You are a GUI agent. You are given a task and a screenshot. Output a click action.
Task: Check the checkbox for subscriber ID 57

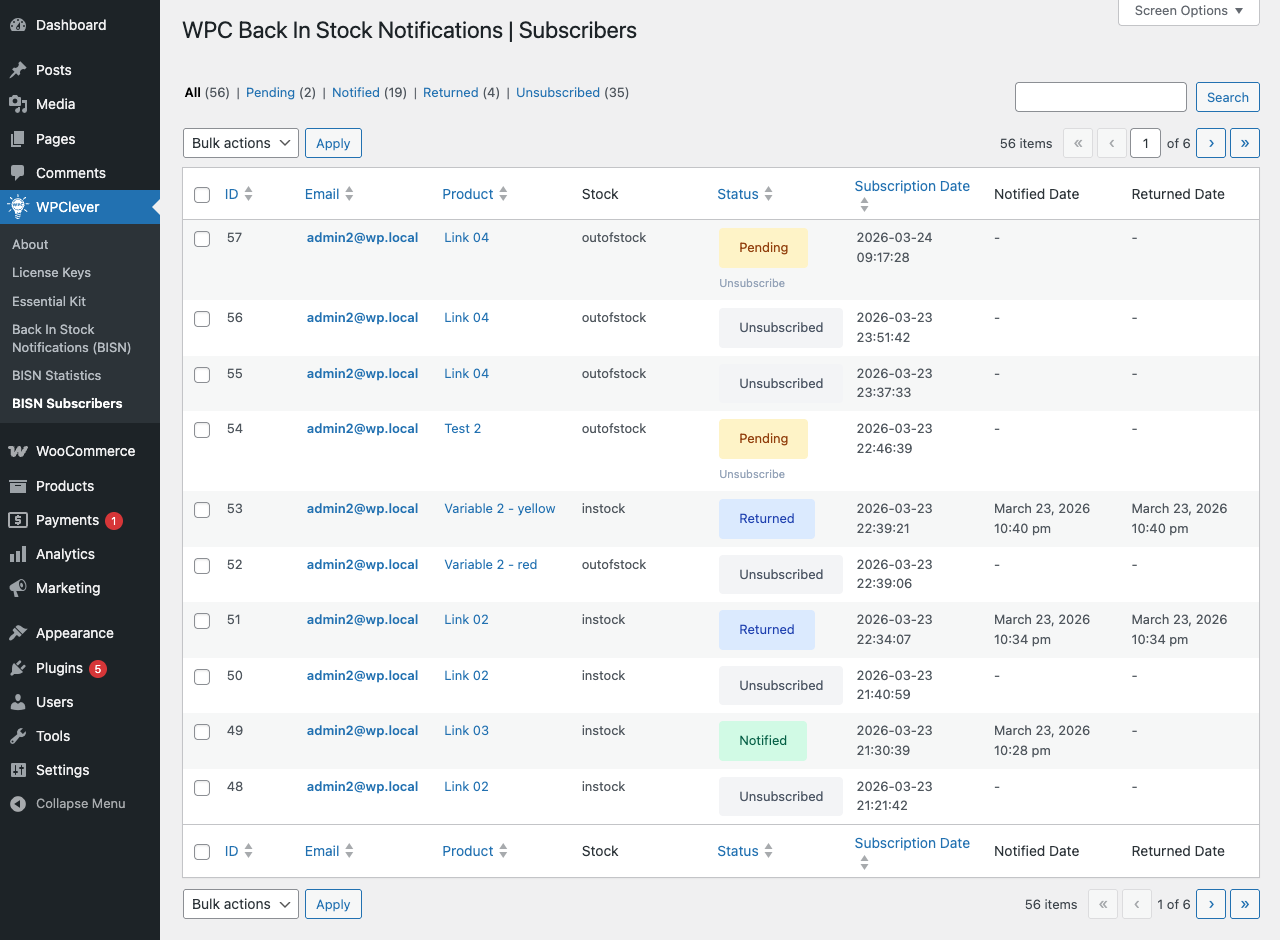(202, 239)
